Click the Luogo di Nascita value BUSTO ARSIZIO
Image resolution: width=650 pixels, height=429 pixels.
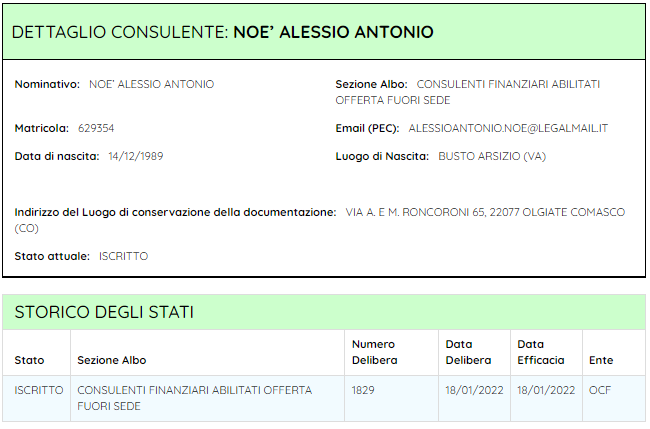click(492, 156)
